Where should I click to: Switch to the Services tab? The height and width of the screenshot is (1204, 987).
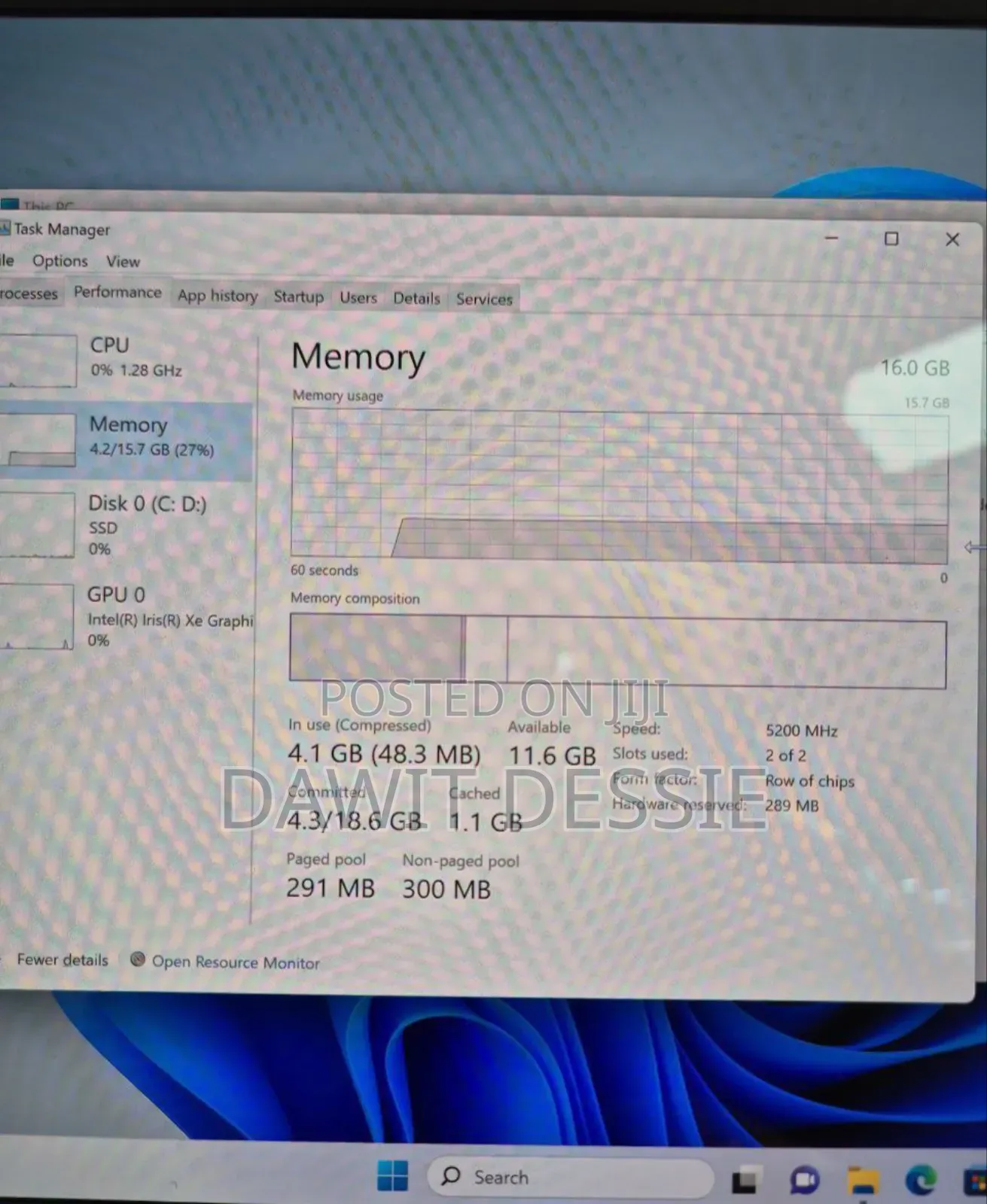483,299
